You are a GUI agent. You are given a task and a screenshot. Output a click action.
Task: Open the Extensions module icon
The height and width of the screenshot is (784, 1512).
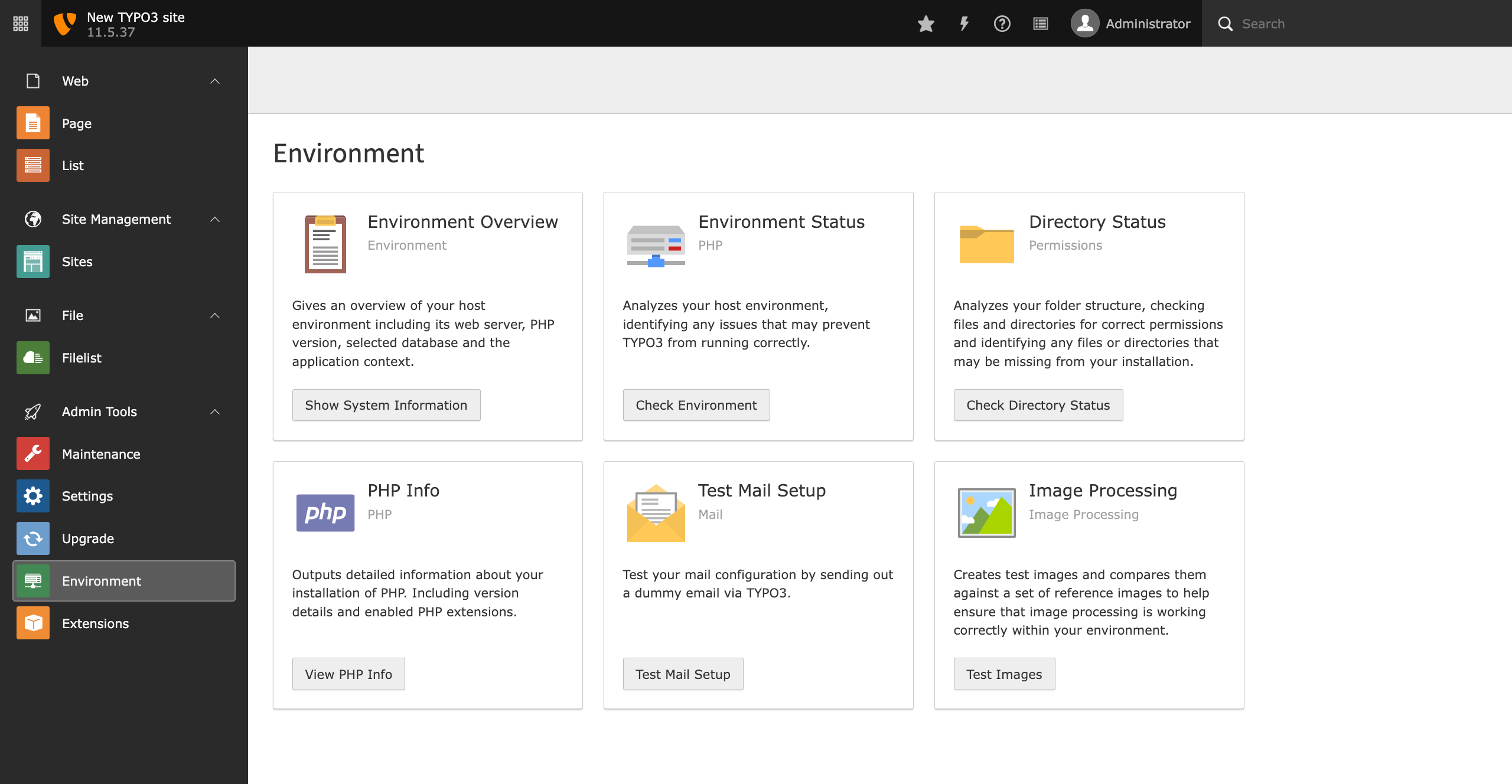coord(32,623)
